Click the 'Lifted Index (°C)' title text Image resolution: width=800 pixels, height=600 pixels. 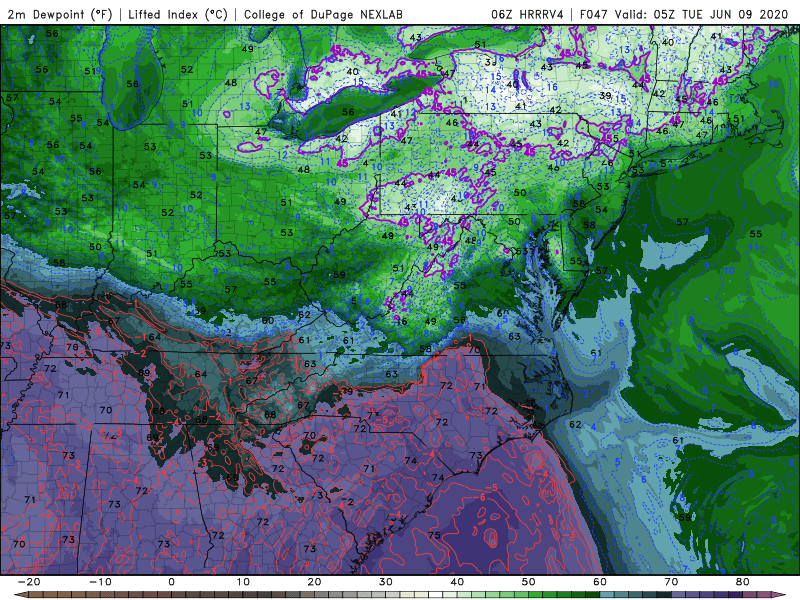click(178, 15)
